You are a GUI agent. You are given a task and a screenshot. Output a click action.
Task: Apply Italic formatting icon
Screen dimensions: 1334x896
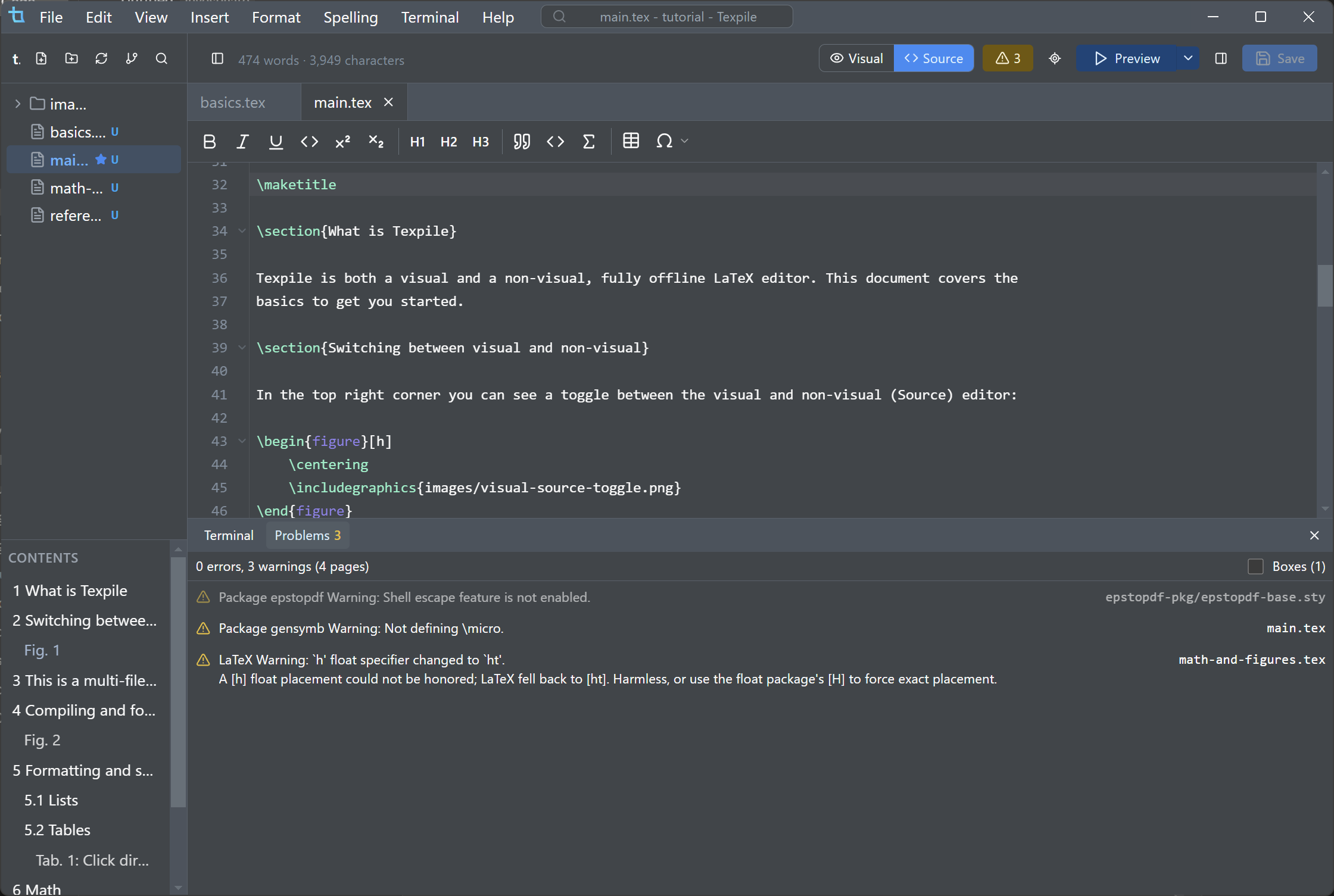pyautogui.click(x=242, y=142)
